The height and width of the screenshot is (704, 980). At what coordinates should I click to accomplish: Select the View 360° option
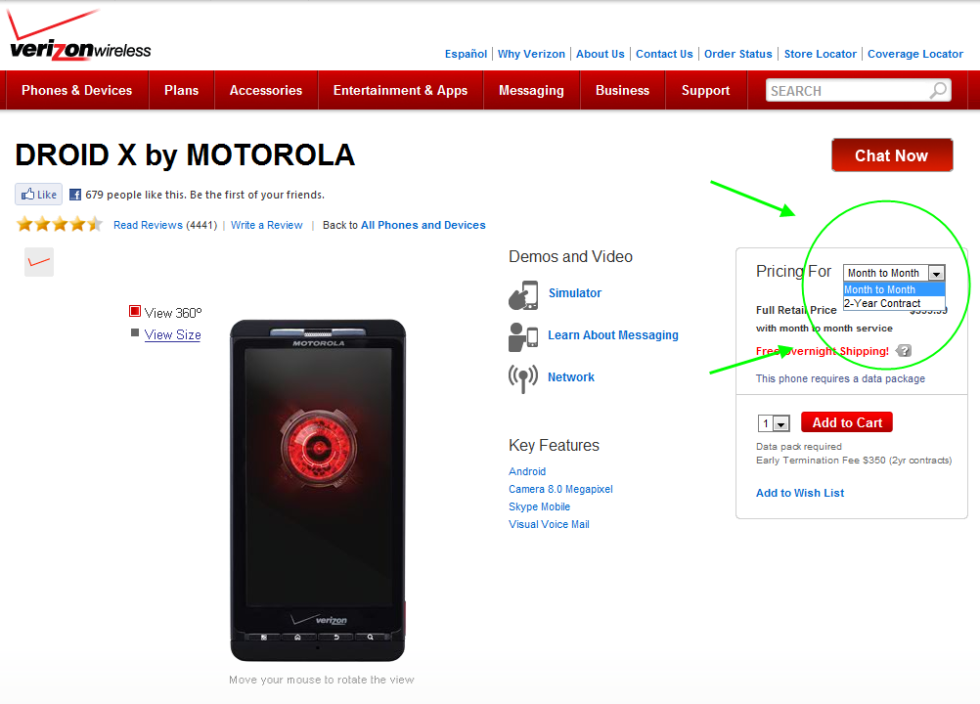(x=166, y=312)
